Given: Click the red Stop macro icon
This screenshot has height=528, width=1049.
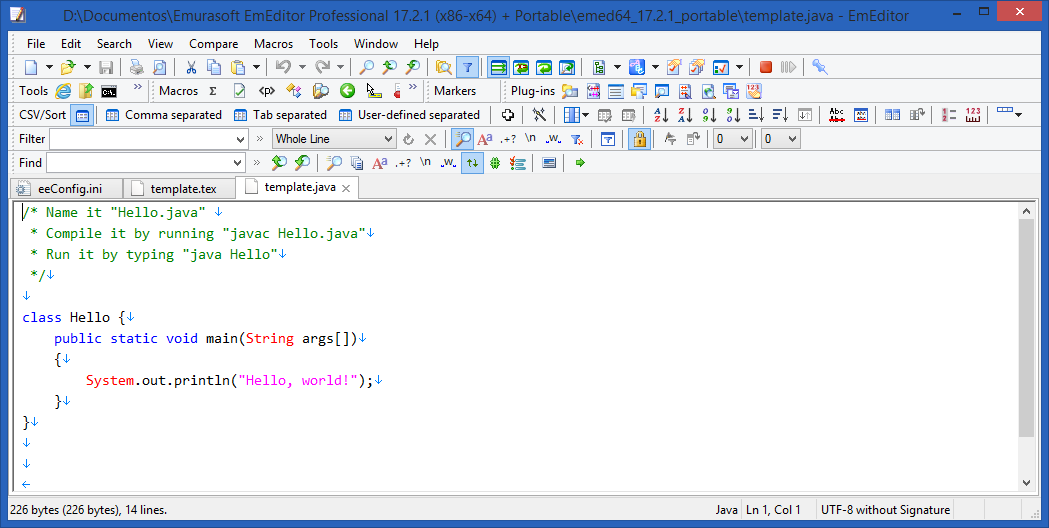Looking at the screenshot, I should pos(766,67).
